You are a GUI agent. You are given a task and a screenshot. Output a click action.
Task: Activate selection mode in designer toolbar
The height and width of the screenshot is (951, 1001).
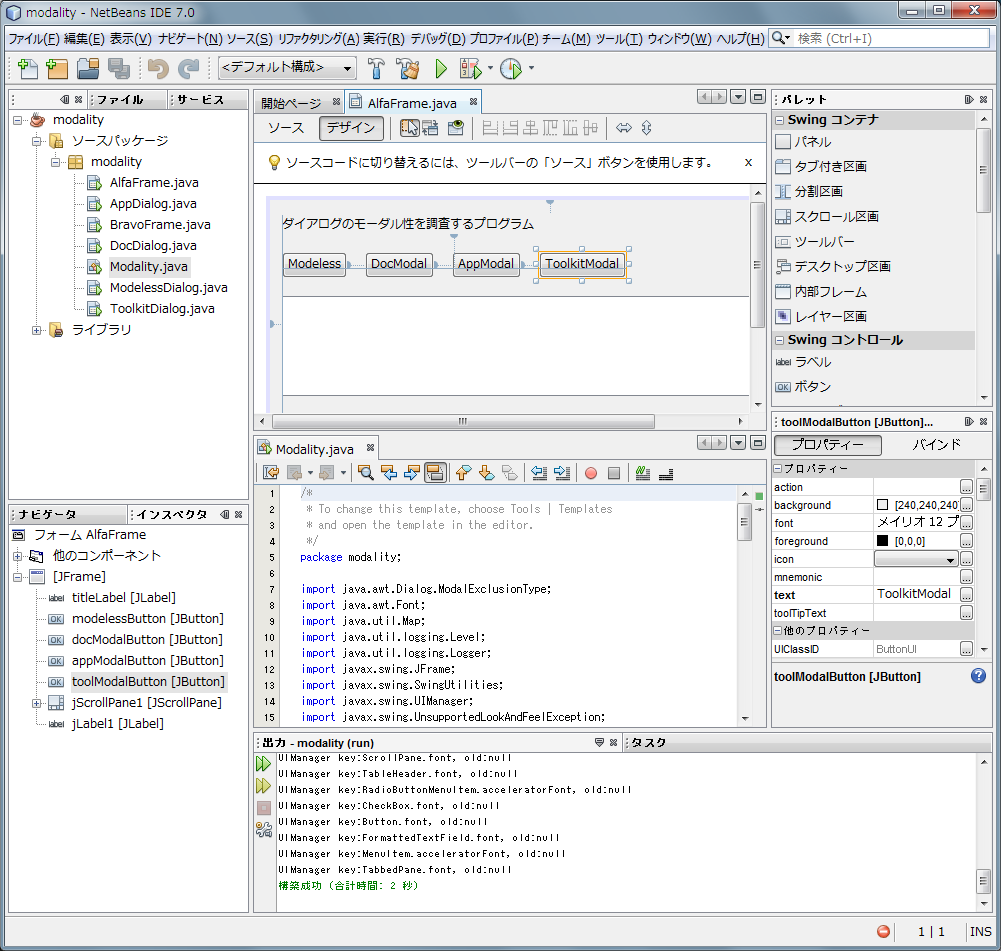[x=409, y=128]
